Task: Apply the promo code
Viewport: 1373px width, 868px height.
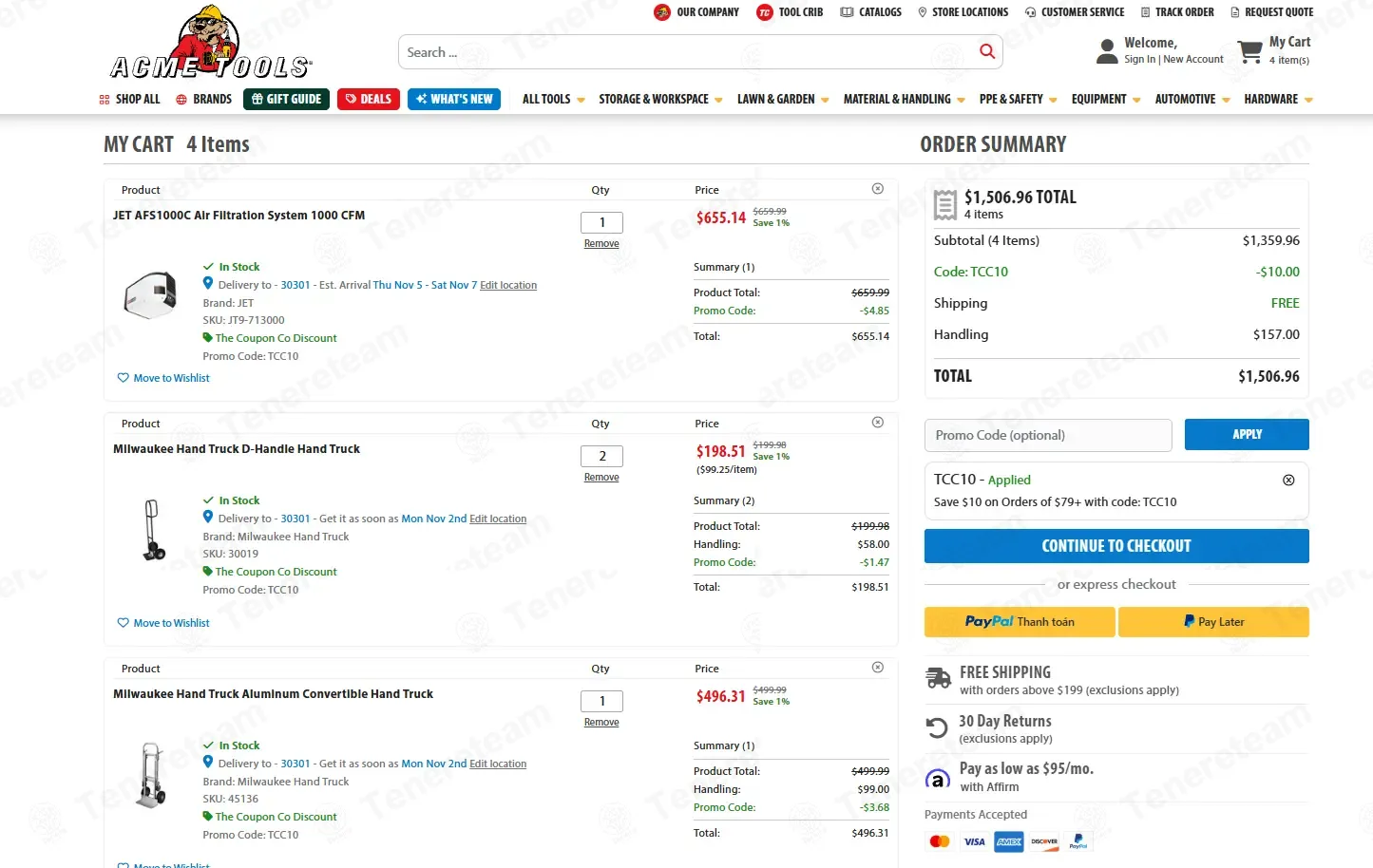Action: pos(1247,434)
